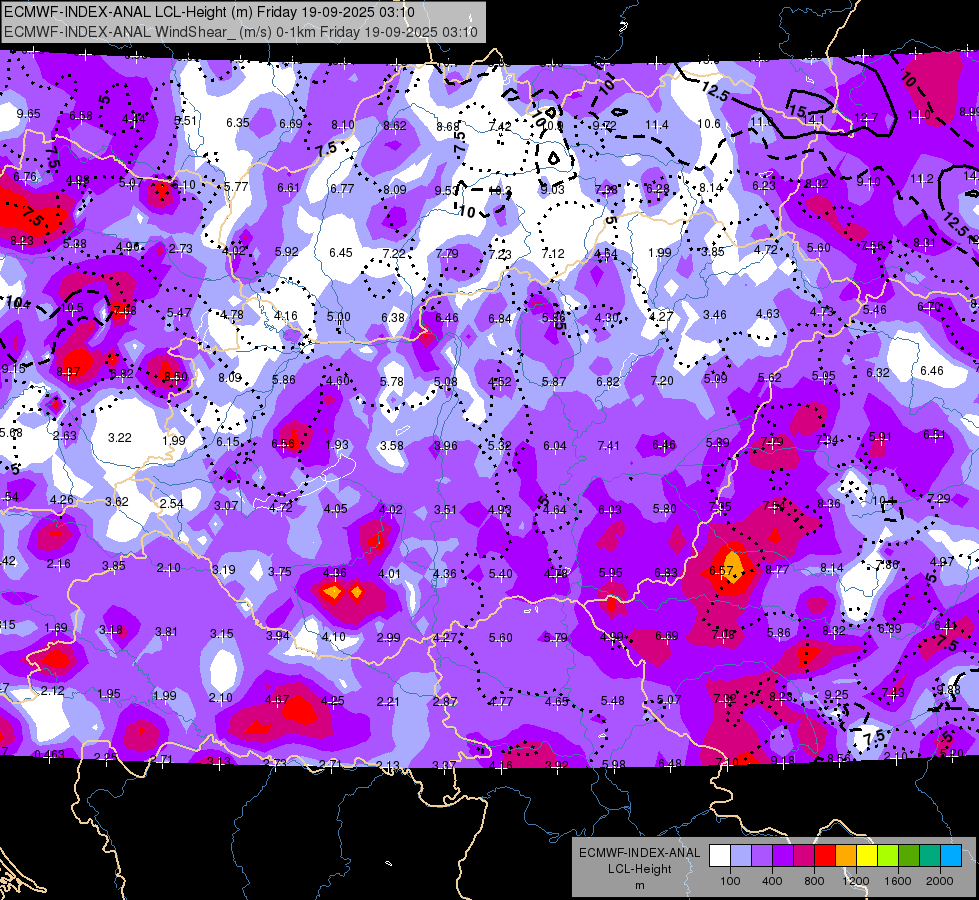Click the wind shear value 2.21
Viewport: 979px width, 900px height.
pos(388,702)
